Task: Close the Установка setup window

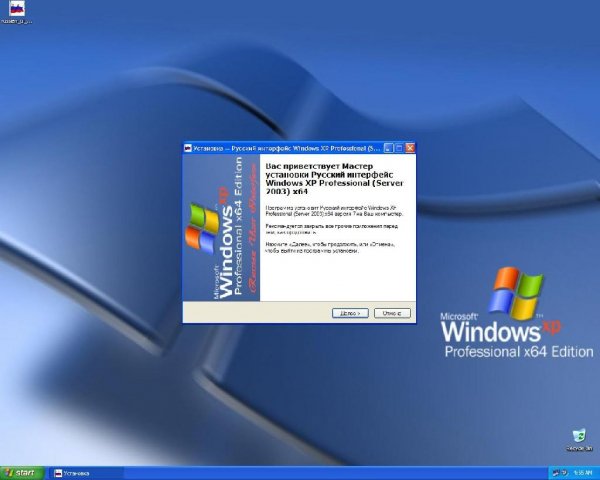Action: click(410, 148)
